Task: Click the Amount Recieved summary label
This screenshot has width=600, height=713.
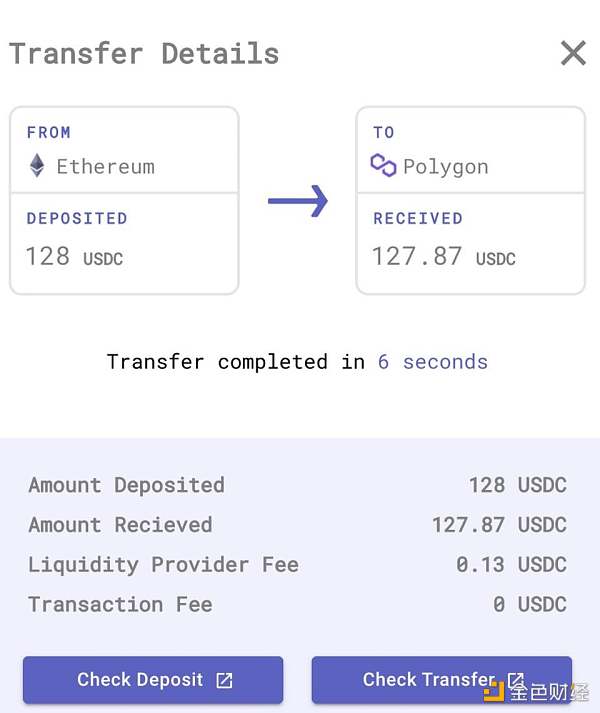Action: click(120, 525)
